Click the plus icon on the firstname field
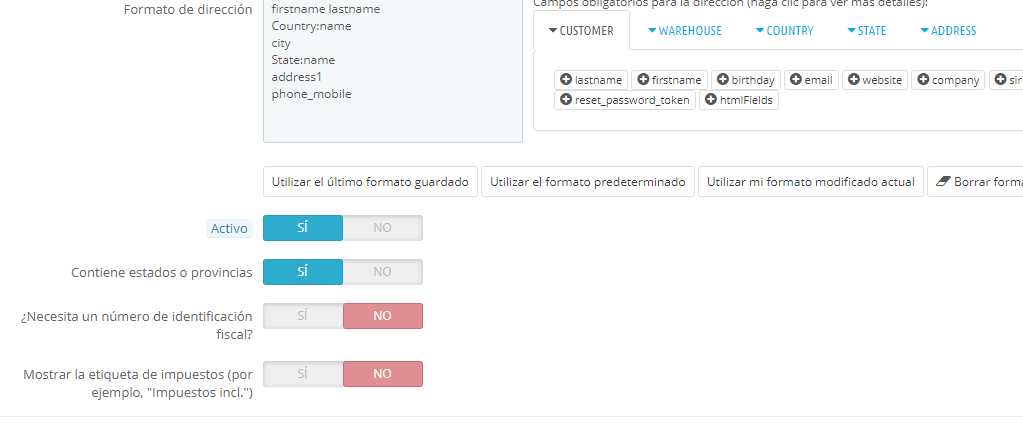This screenshot has height=423, width=1023. click(x=643, y=80)
